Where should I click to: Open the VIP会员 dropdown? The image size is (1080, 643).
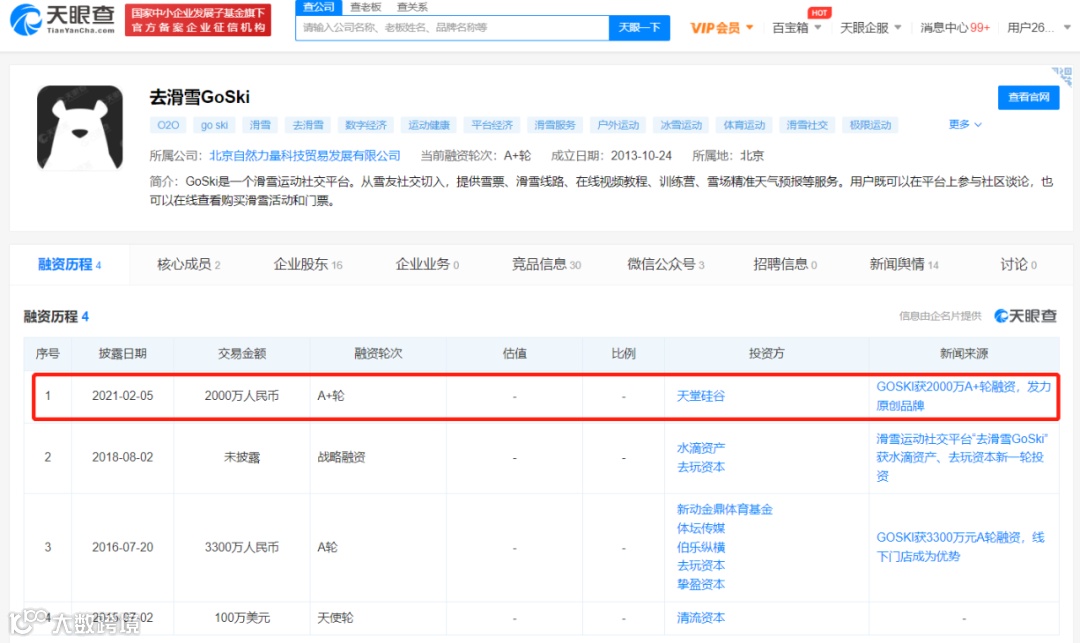tap(722, 28)
